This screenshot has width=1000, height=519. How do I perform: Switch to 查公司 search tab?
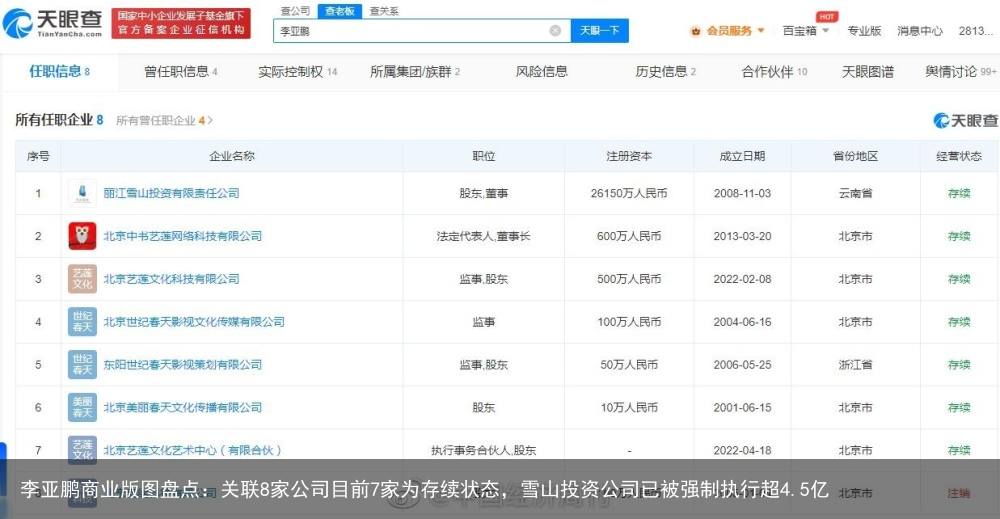coord(295,11)
